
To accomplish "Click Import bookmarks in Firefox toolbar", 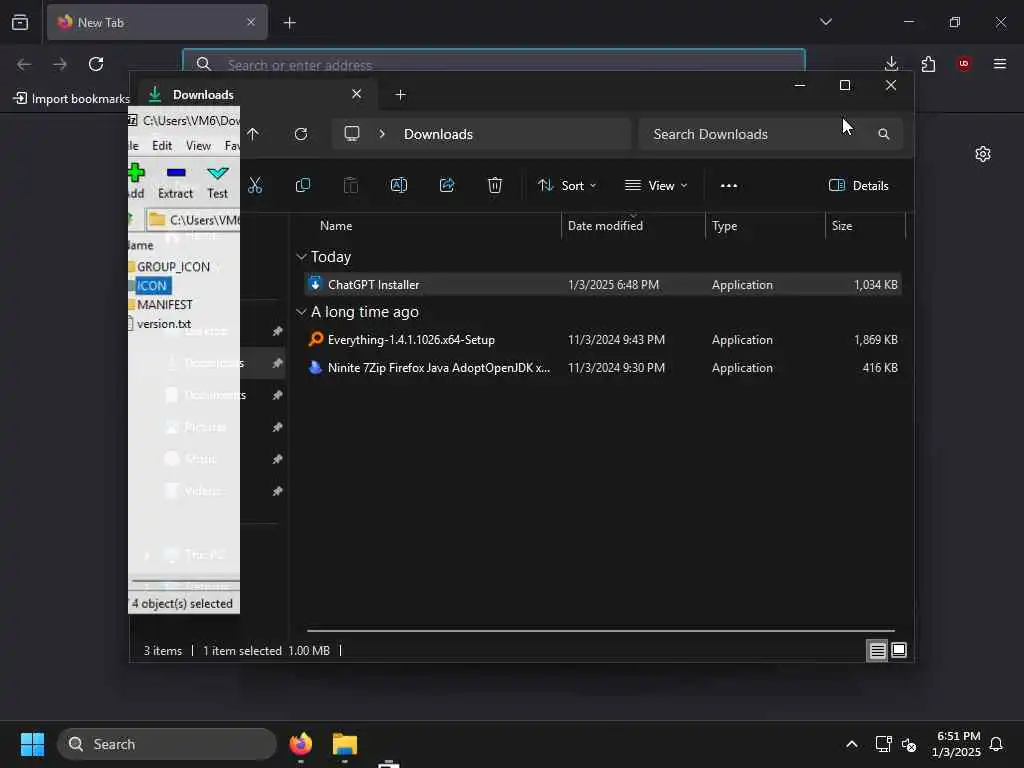I will (x=72, y=99).
